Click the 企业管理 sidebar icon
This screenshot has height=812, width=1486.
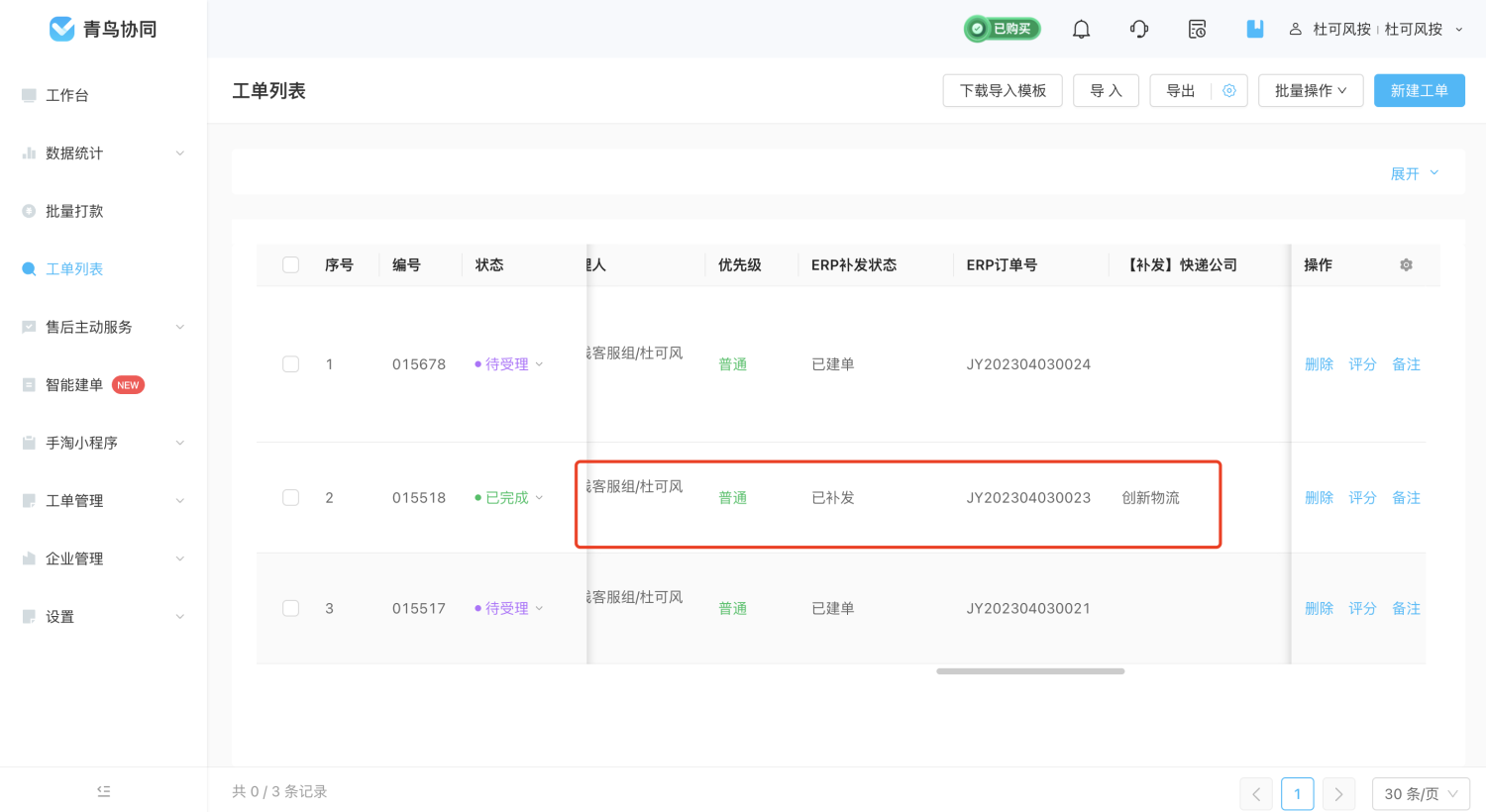click(29, 558)
